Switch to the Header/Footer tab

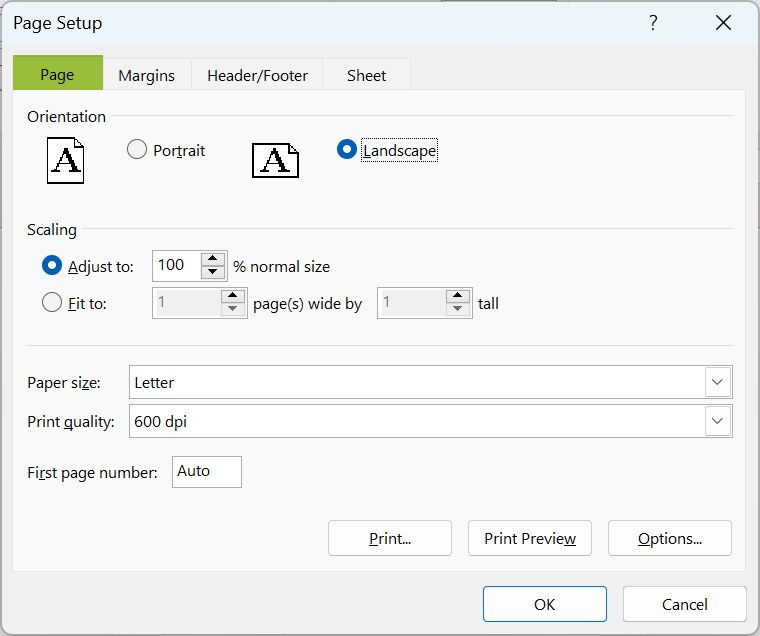pos(257,75)
